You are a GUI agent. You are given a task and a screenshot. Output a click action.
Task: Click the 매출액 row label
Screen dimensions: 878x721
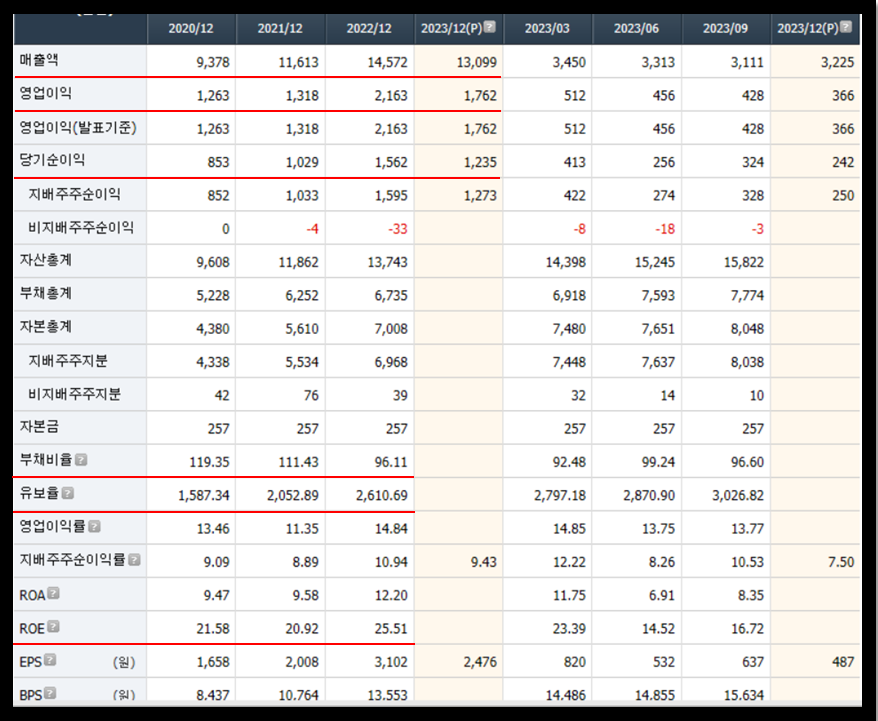[x=39, y=60]
